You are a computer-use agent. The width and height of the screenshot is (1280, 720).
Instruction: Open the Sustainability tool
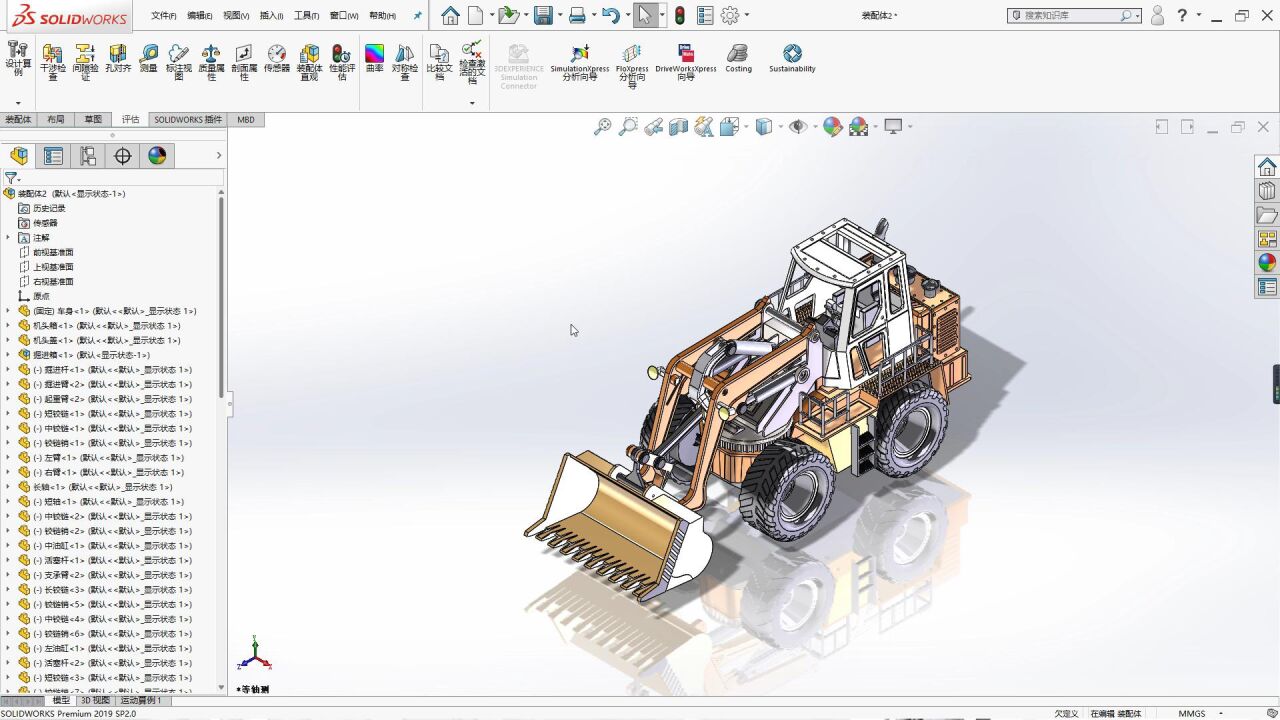(x=792, y=59)
